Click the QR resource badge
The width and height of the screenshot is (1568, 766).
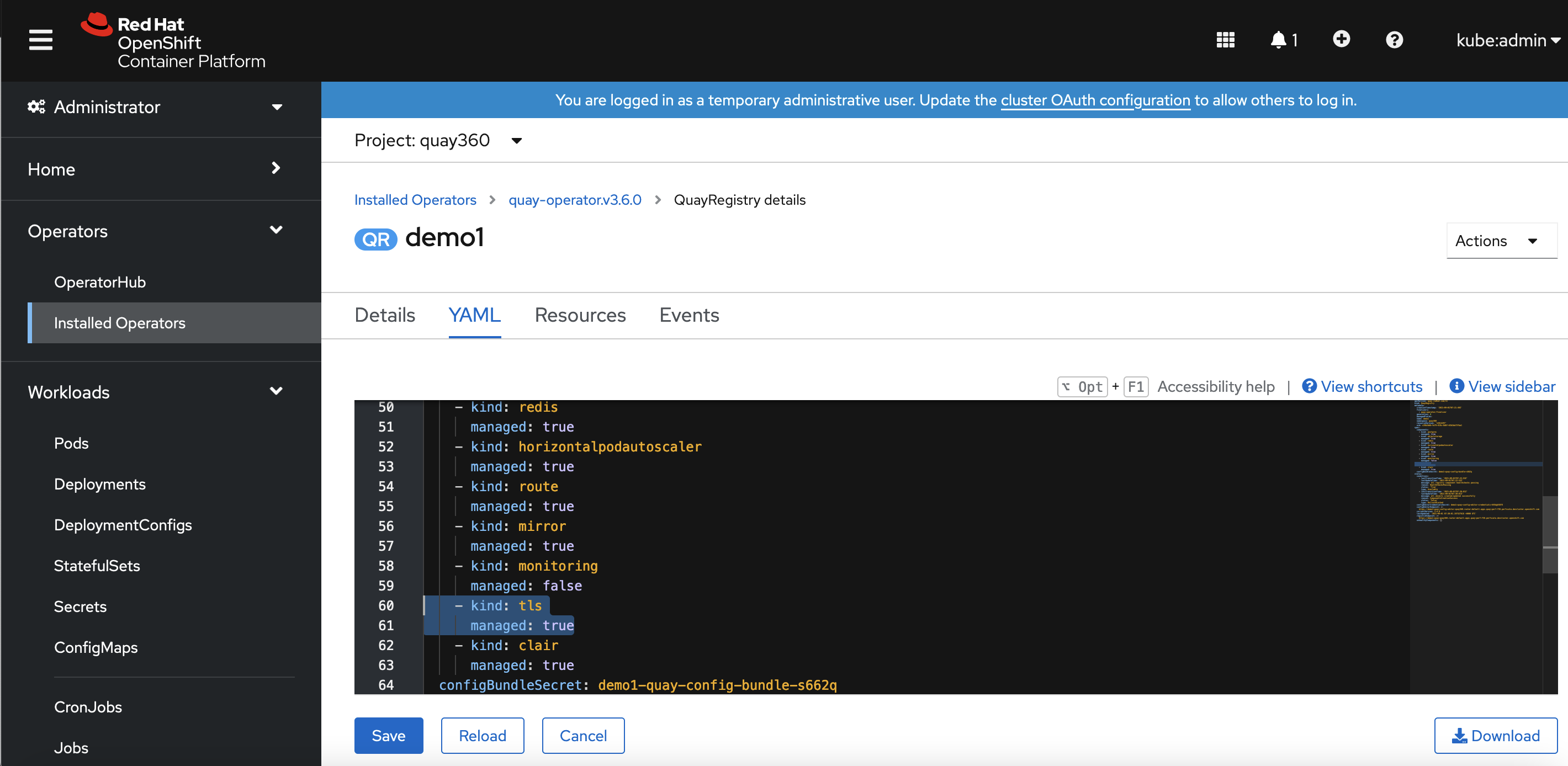[x=375, y=239]
